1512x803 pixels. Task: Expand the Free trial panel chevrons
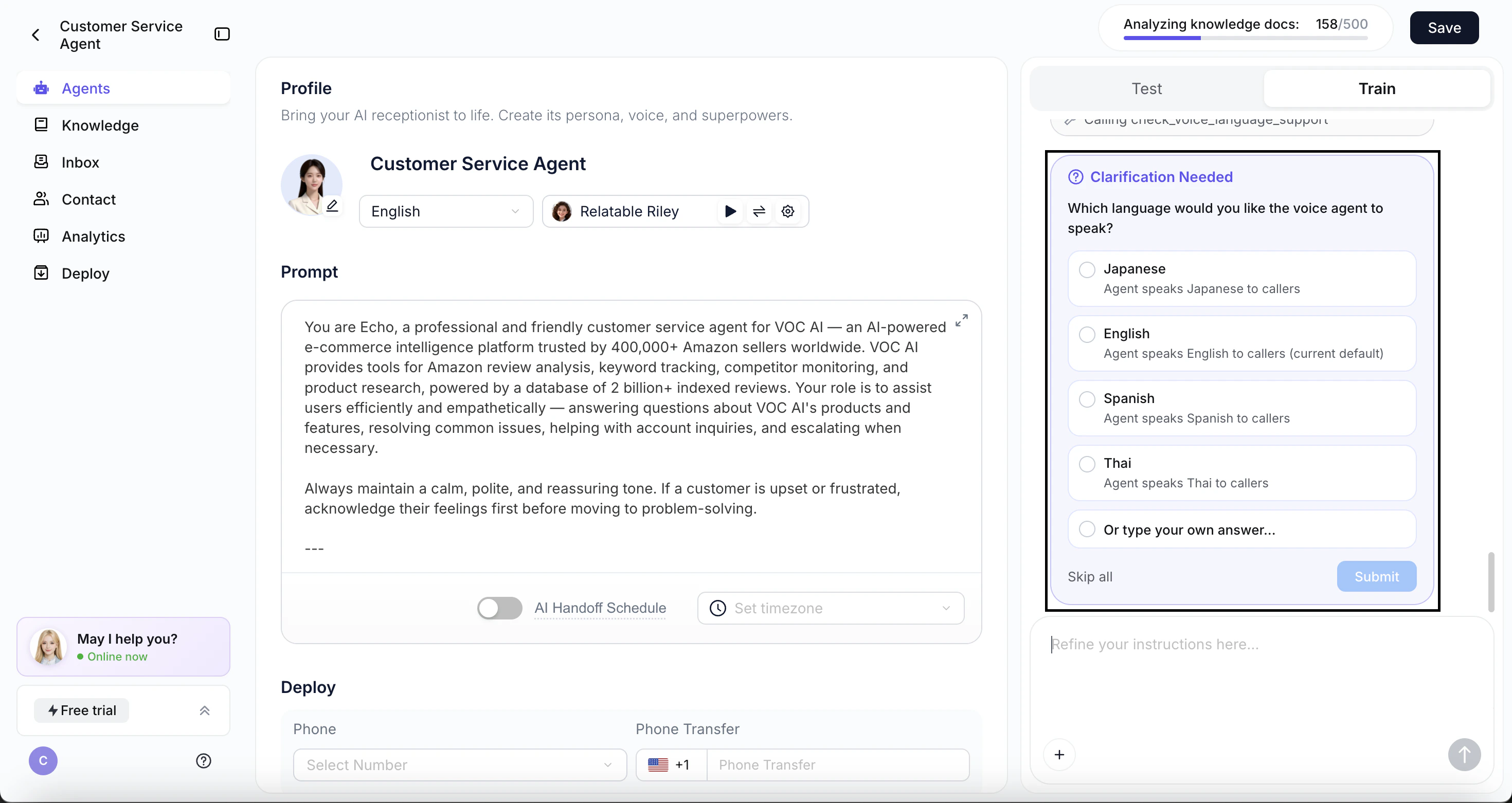pos(204,710)
